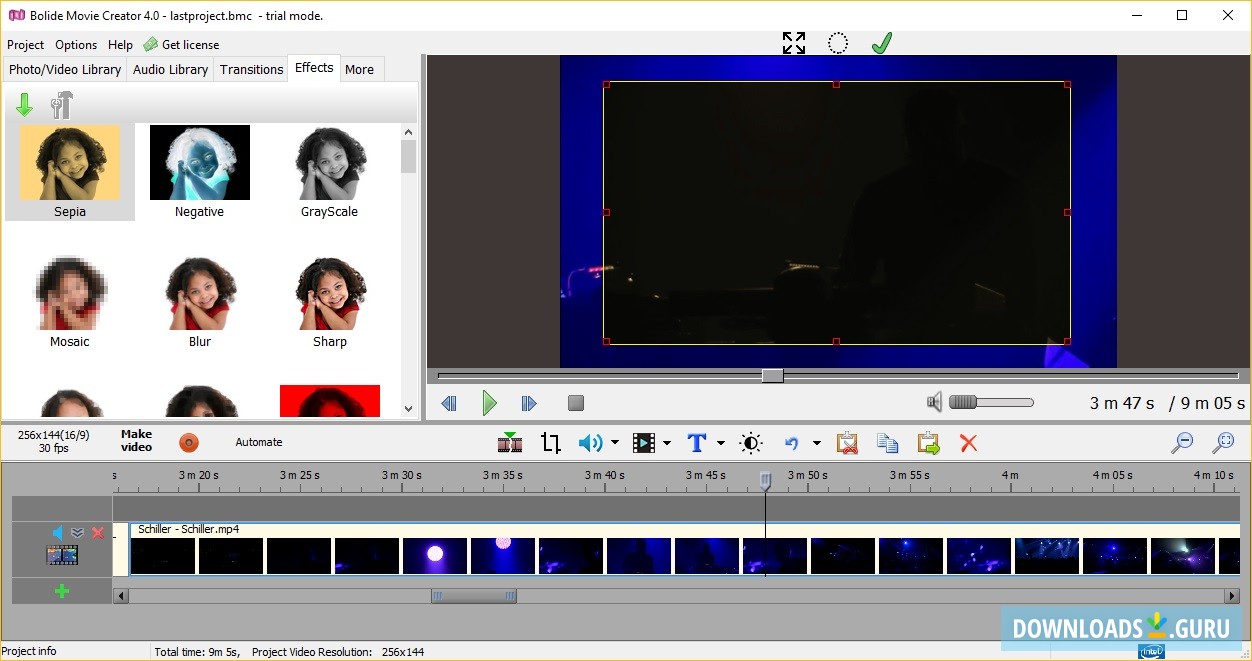
Task: Delete the selected clip with the red X
Action: coord(968,442)
